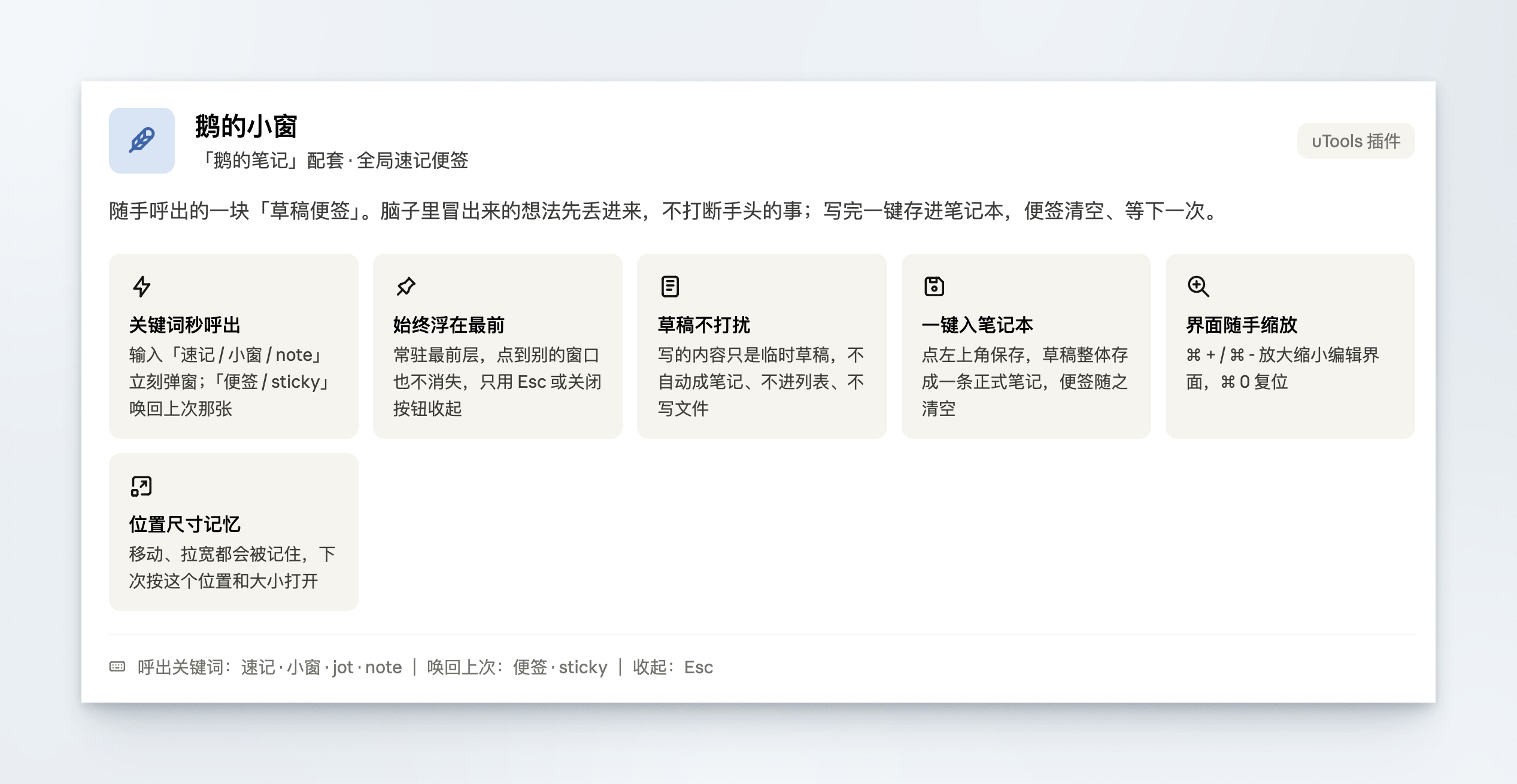Click the intro paragraph starting with 随手呼出的一块
The width and height of the screenshot is (1517, 784).
click(665, 211)
